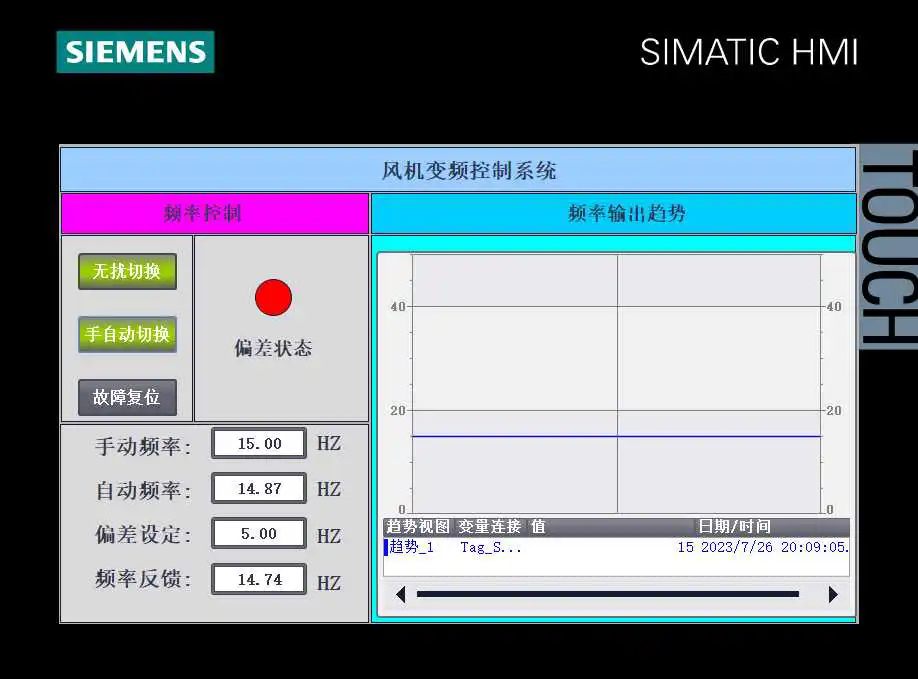Viewport: 918px width, 679px height.
Task: Select the 手动频率 input field
Action: click(x=259, y=443)
